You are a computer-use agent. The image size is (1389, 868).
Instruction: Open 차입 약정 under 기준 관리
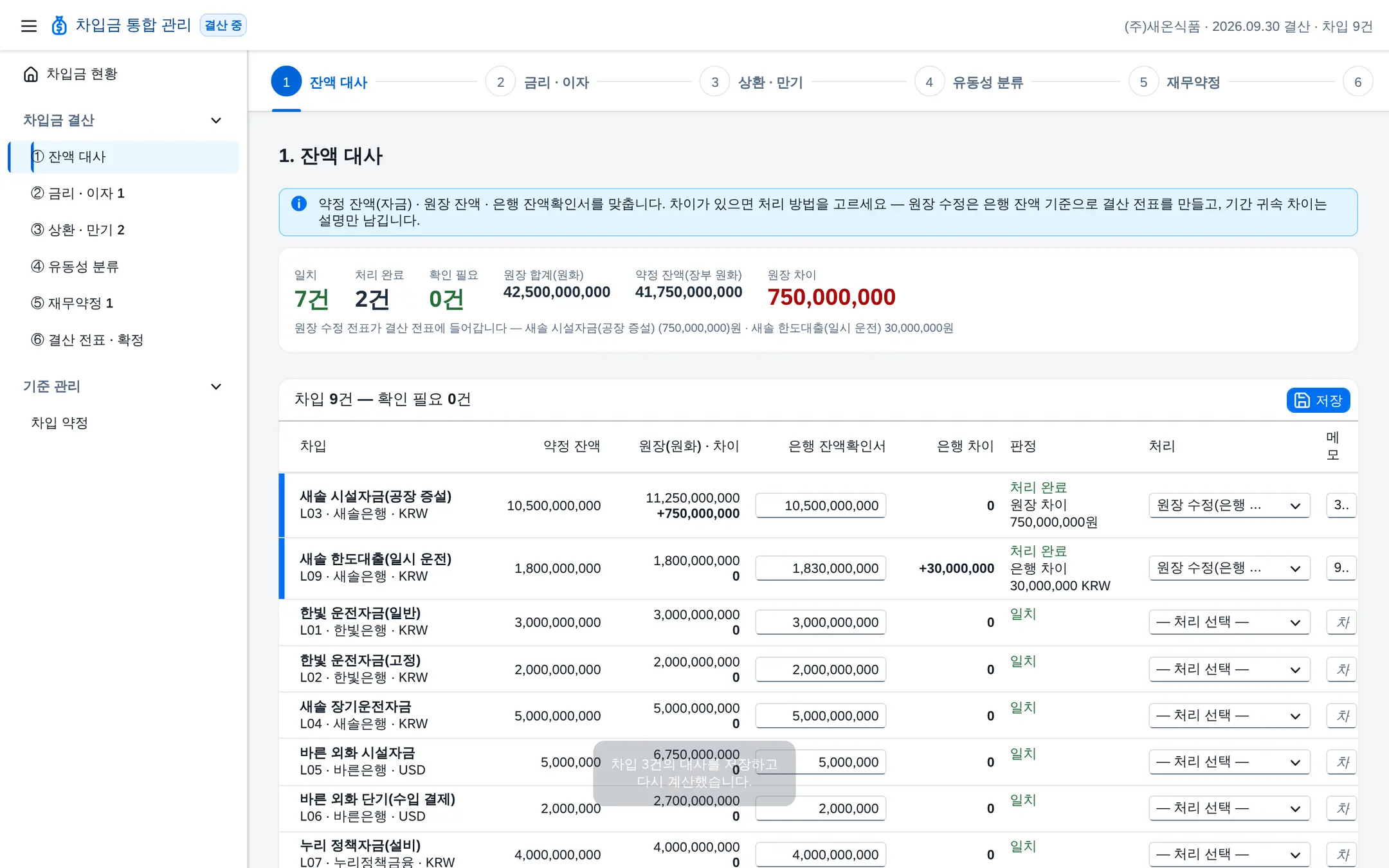point(123,423)
